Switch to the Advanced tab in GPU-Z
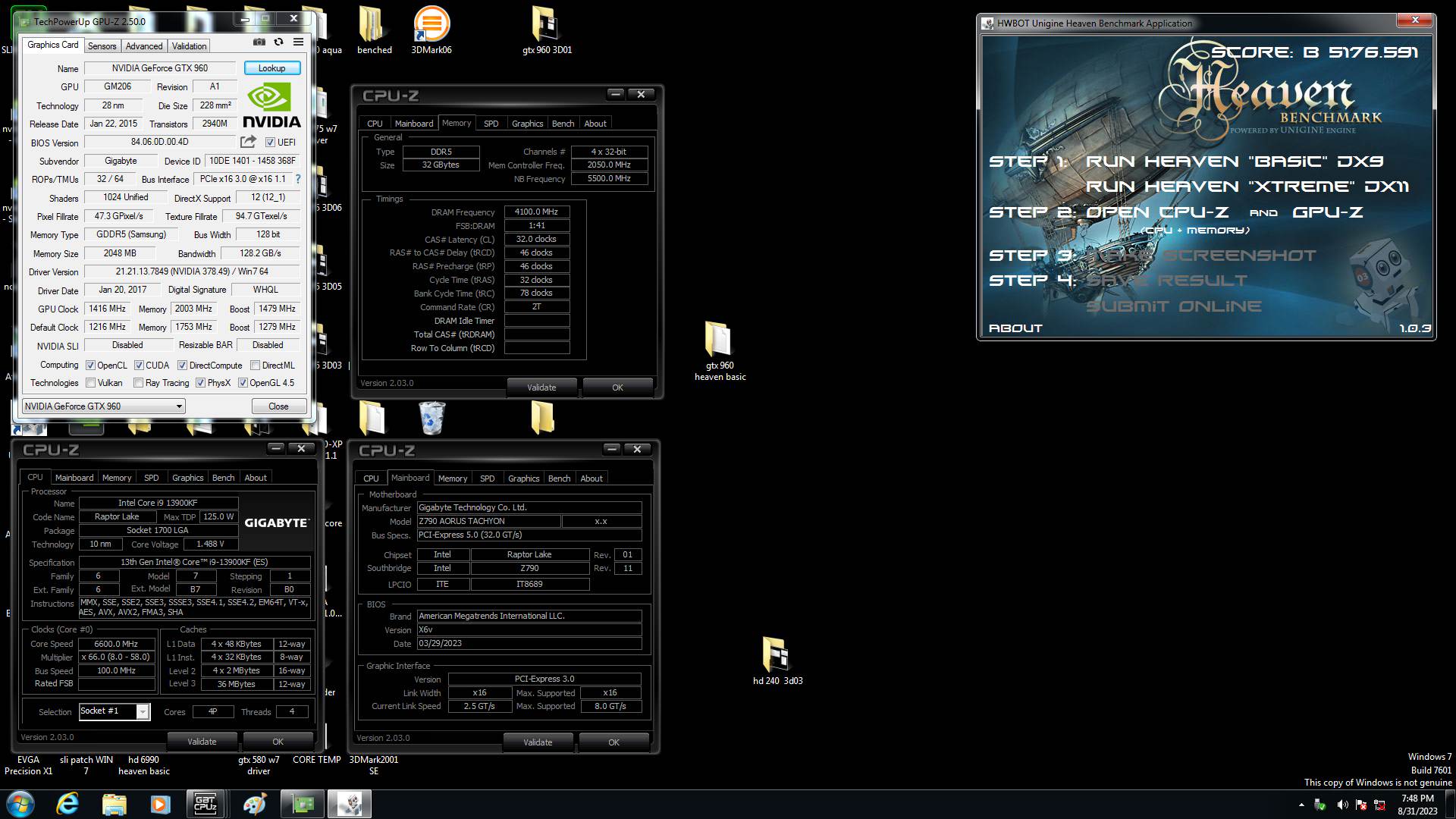This screenshot has width=1456, height=819. 144,46
